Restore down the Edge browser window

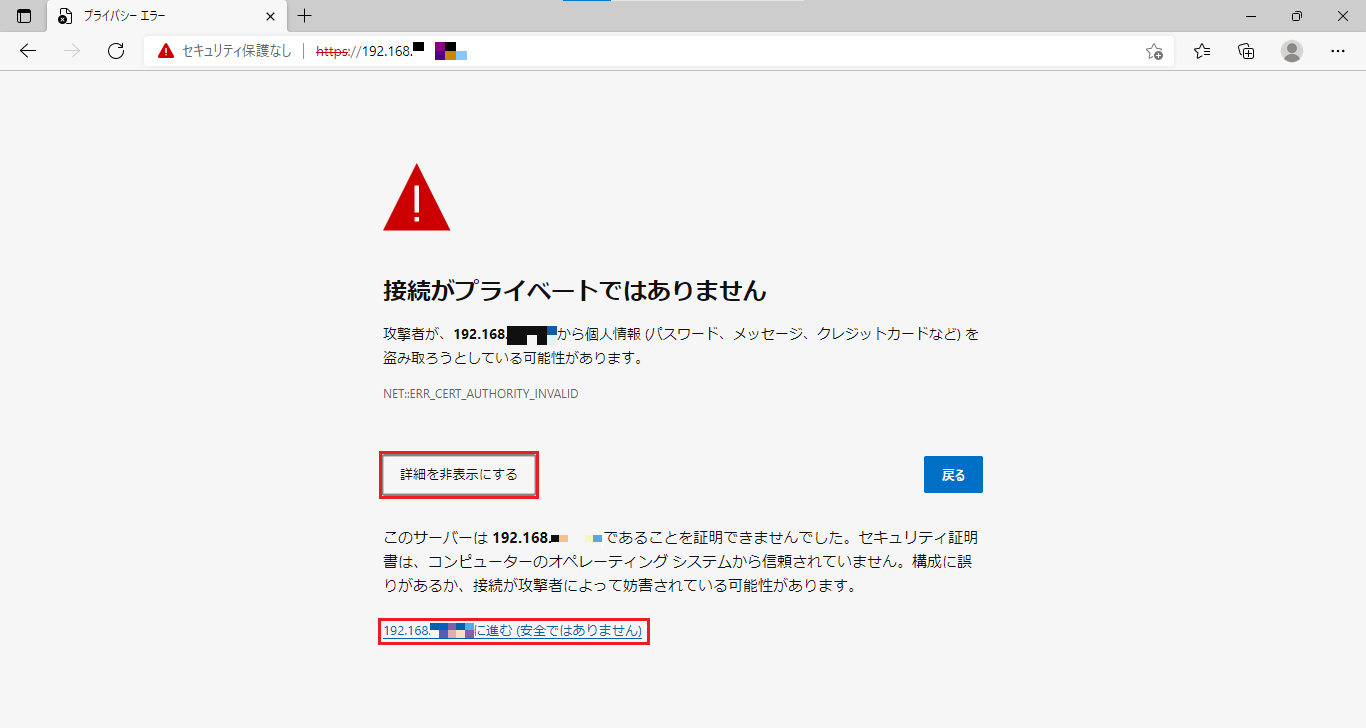click(1297, 16)
